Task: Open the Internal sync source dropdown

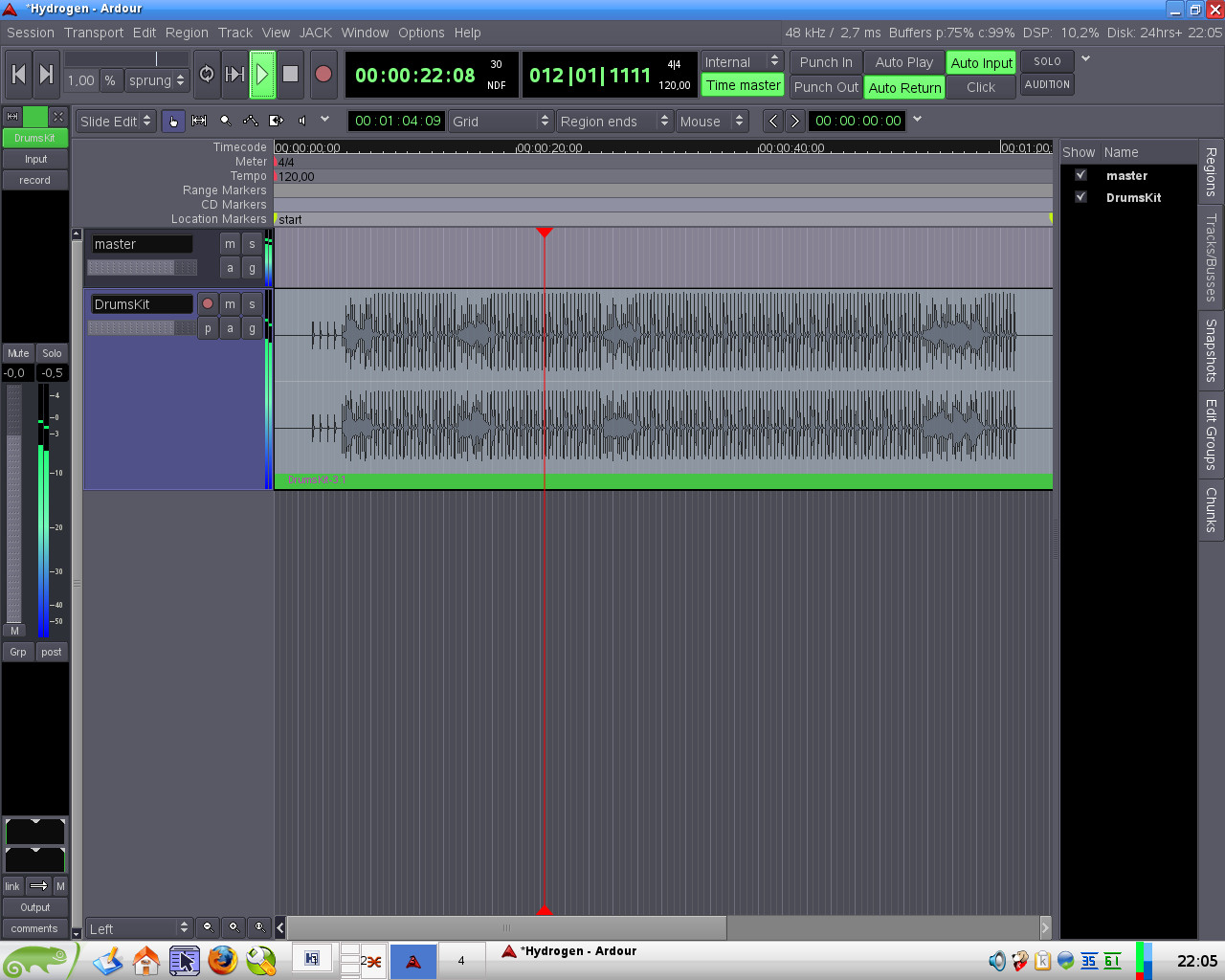Action: 743,61
